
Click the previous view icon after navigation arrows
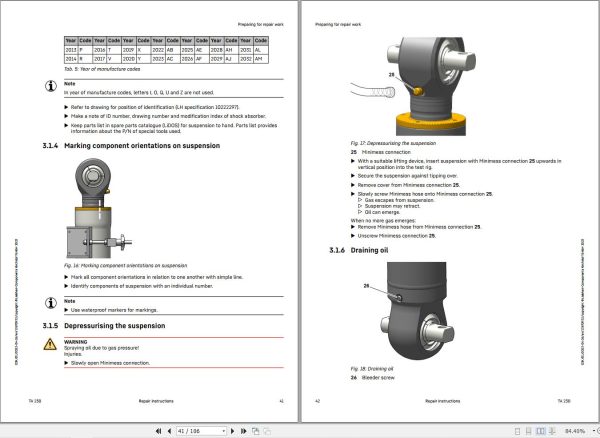tap(255, 431)
